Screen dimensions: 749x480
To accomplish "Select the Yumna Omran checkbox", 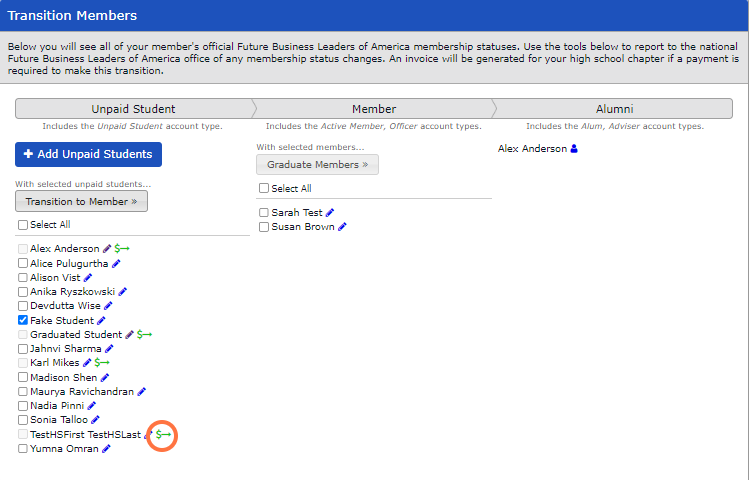I will tap(23, 448).
